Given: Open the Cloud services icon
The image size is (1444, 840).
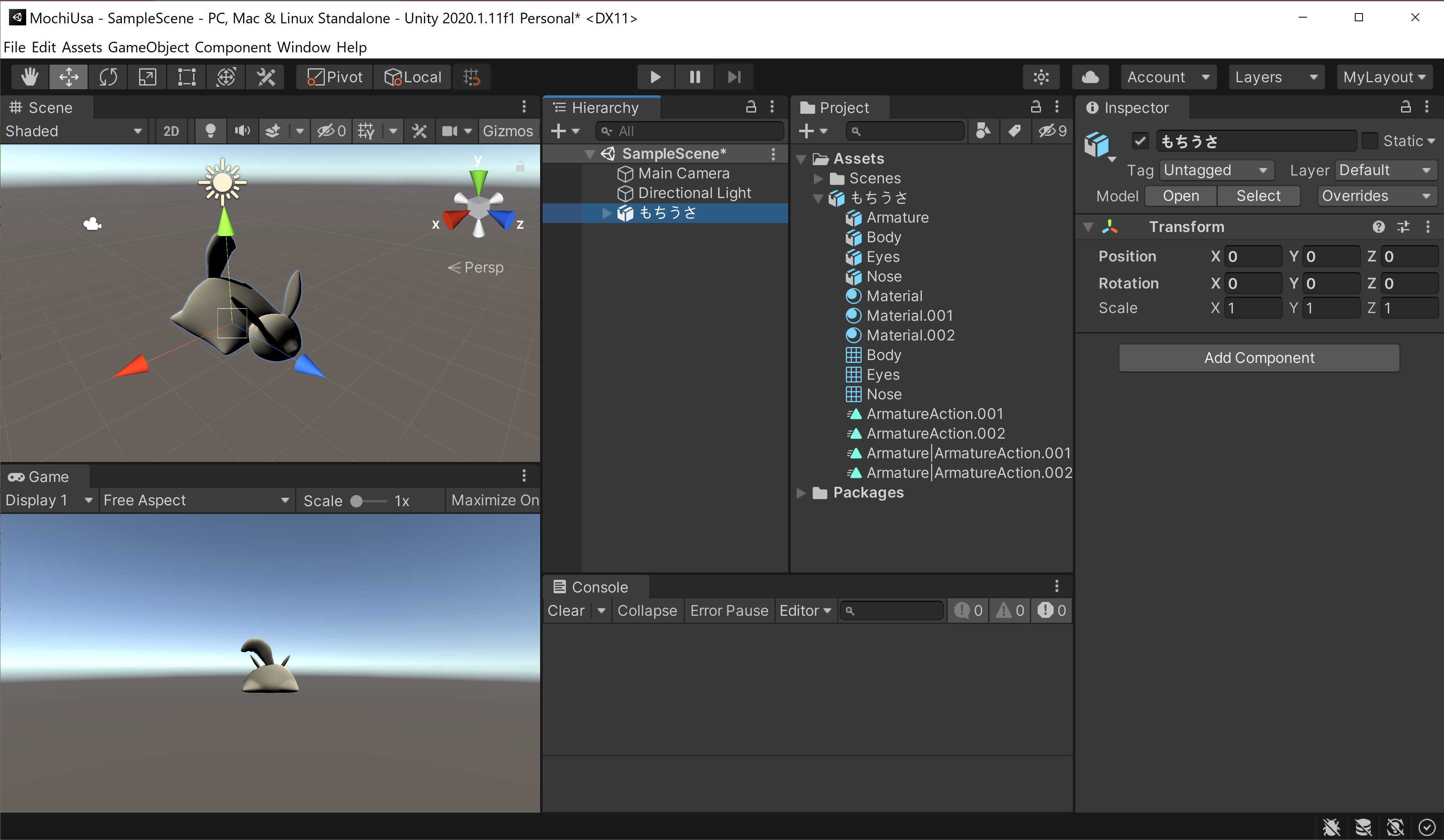Looking at the screenshot, I should click(x=1090, y=77).
